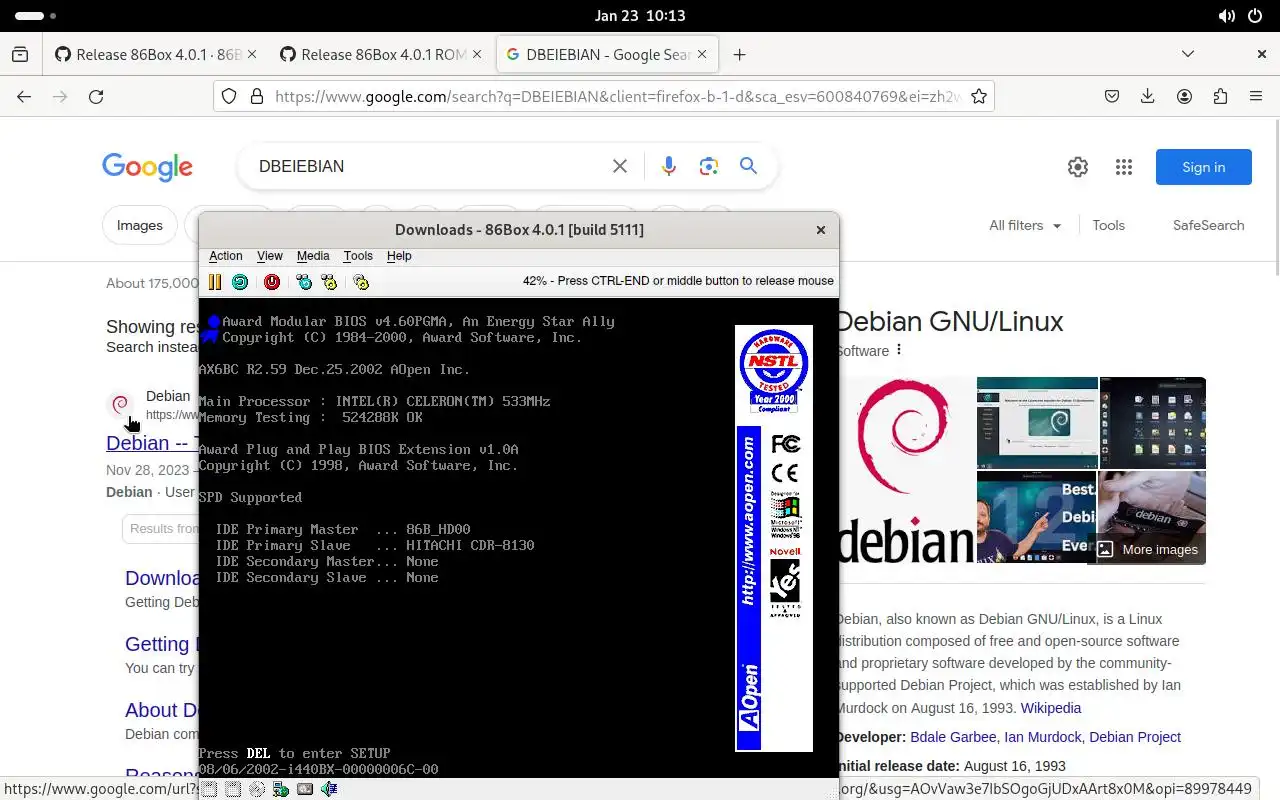Click the teal hard reset icon in 86Box
The height and width of the screenshot is (800, 1280).
point(240,282)
